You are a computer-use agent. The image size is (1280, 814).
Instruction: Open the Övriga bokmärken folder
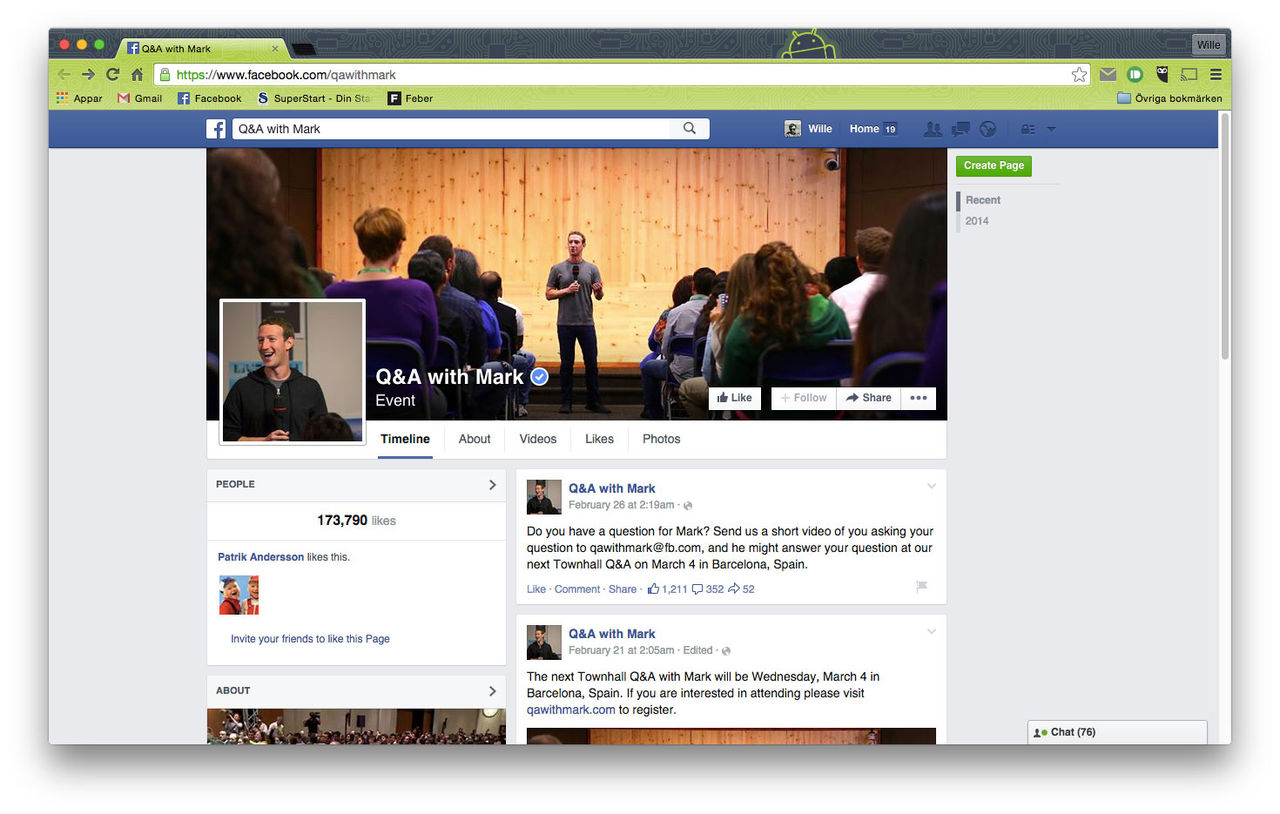coord(1169,98)
